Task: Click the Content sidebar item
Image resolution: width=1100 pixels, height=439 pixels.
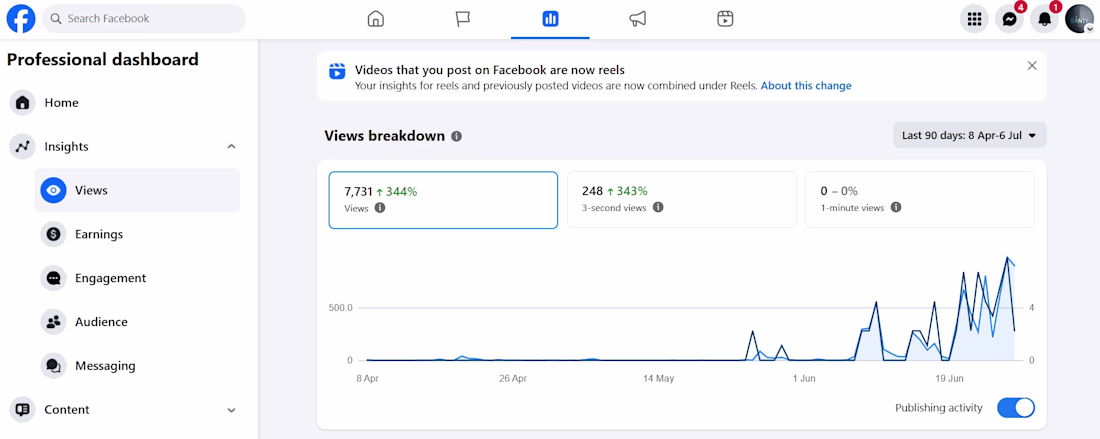Action: pyautogui.click(x=123, y=410)
